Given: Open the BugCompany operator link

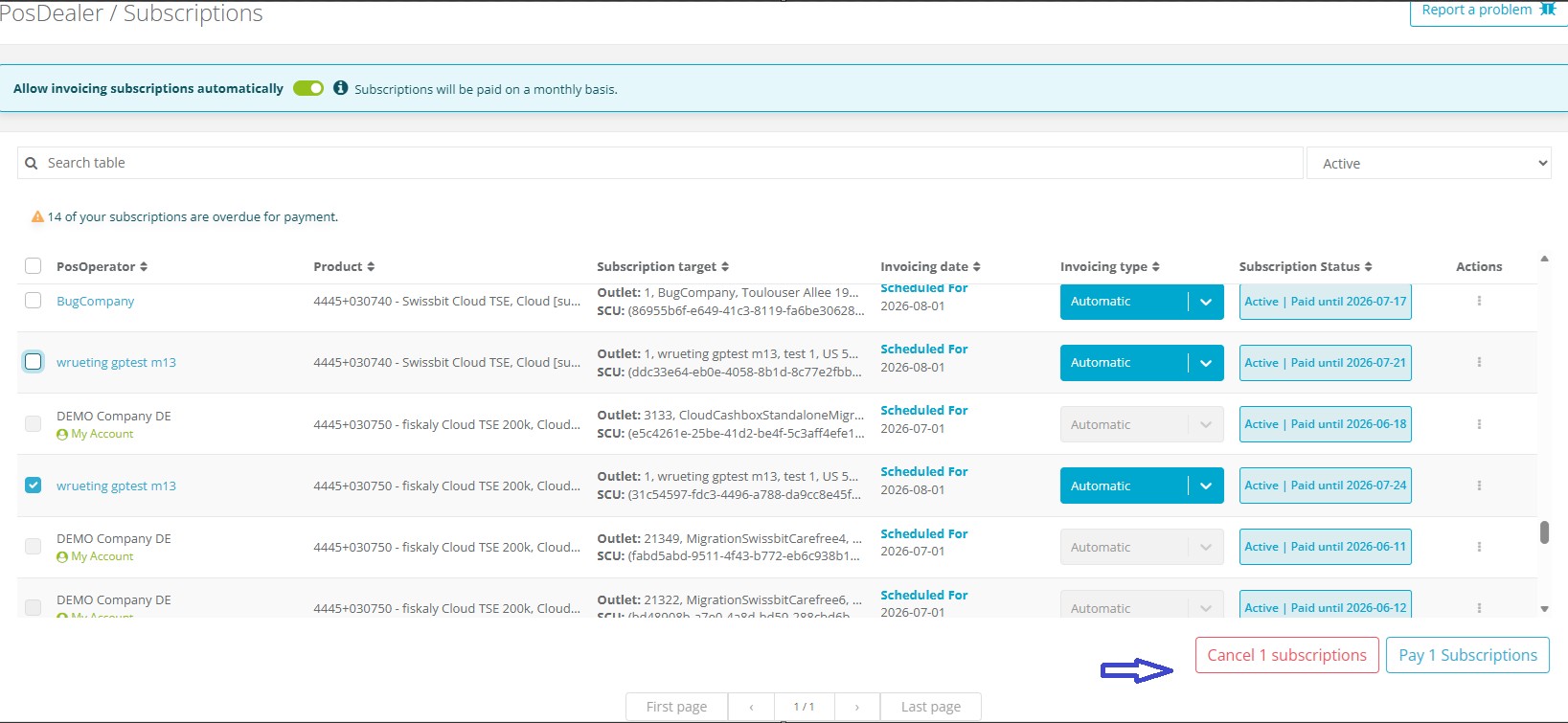Looking at the screenshot, I should click(95, 301).
